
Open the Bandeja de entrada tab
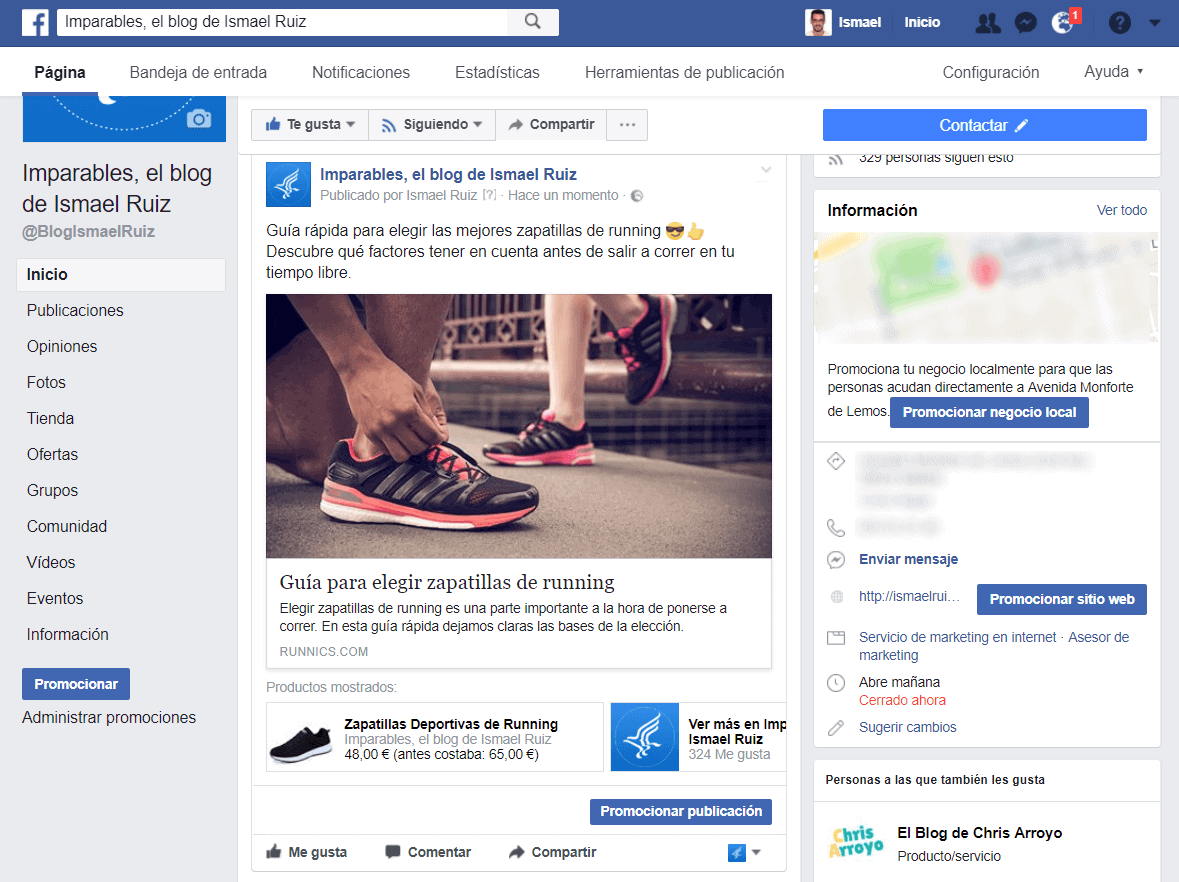[198, 72]
